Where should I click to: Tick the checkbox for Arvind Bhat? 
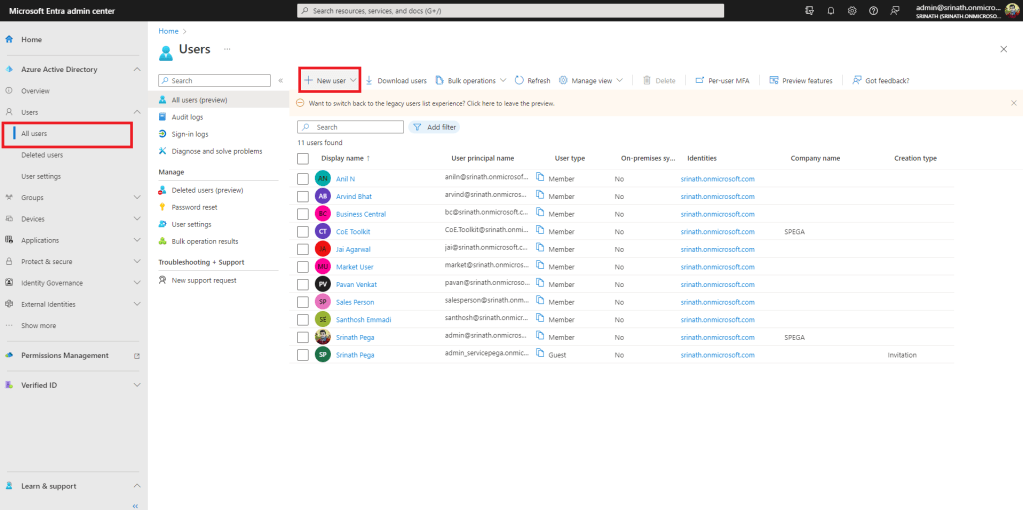click(x=303, y=196)
